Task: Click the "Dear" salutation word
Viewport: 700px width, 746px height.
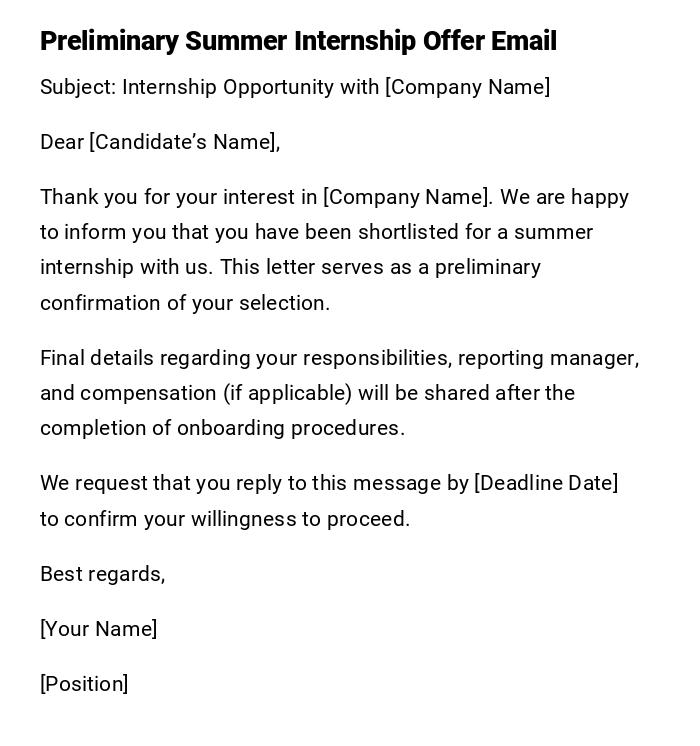Action: [62, 142]
